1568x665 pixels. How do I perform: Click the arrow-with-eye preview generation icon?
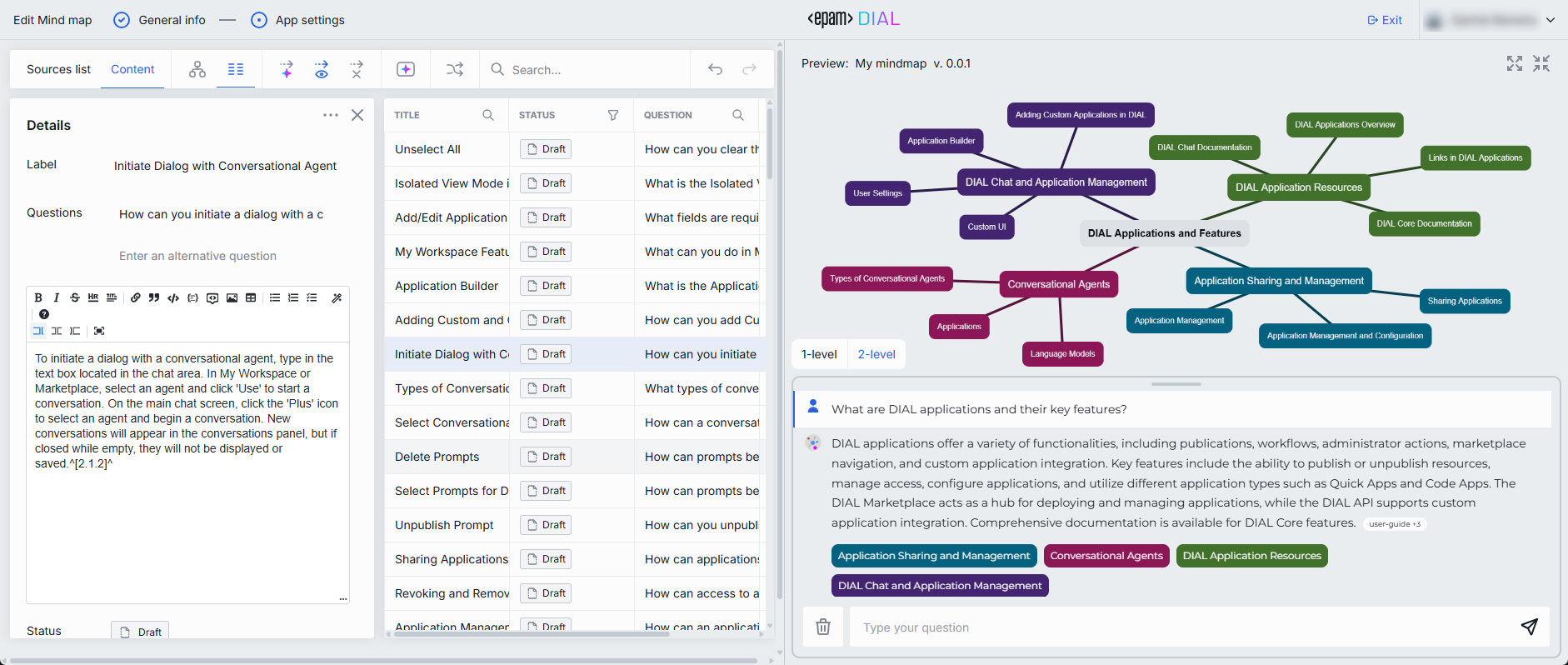[322, 69]
